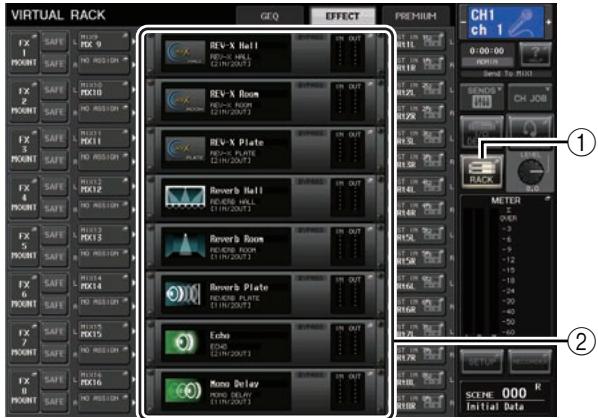The height and width of the screenshot is (418, 598).
Task: Open the REV-X Room effect icon
Action: tap(185, 101)
